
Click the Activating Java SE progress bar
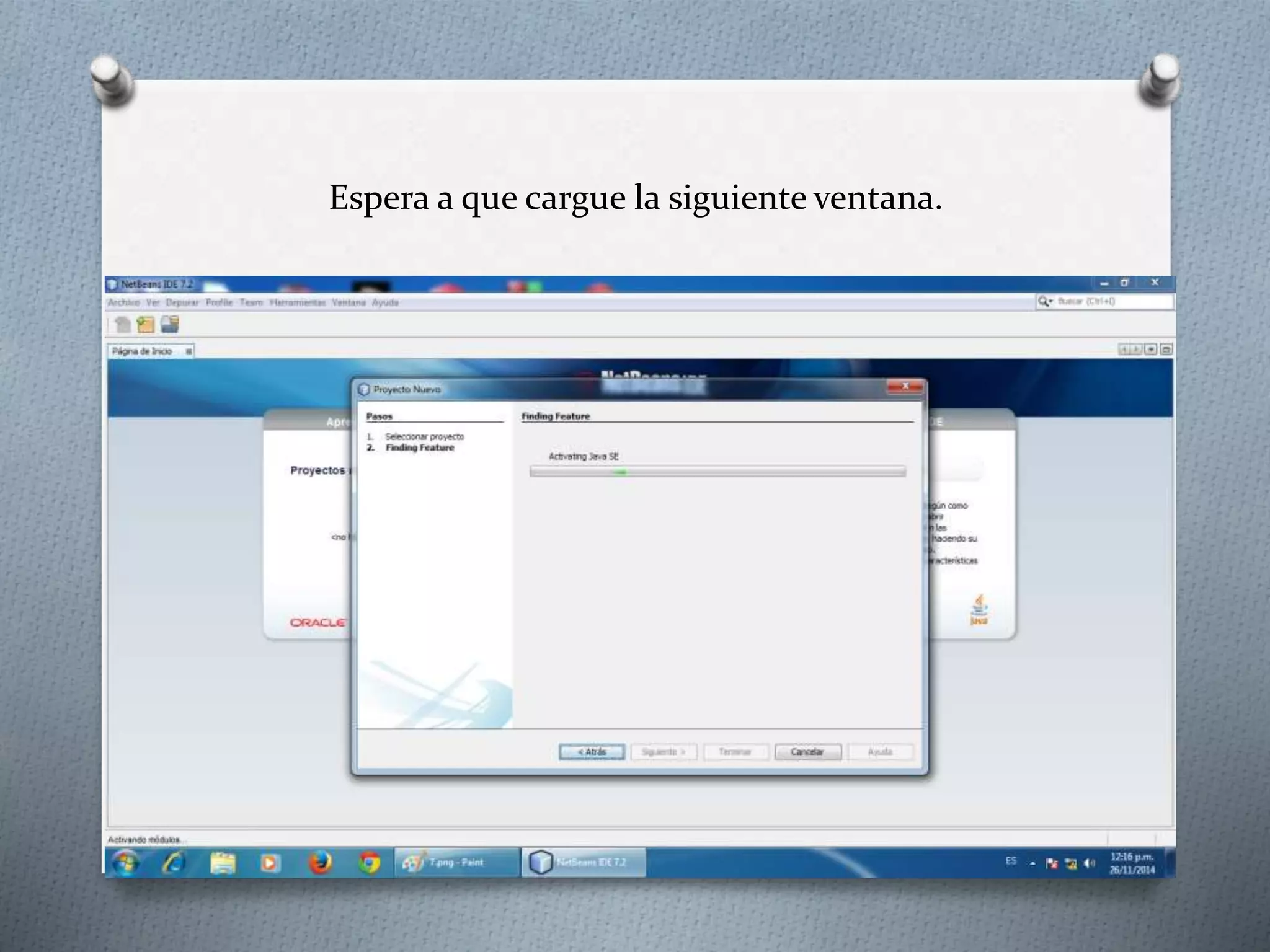(717, 472)
